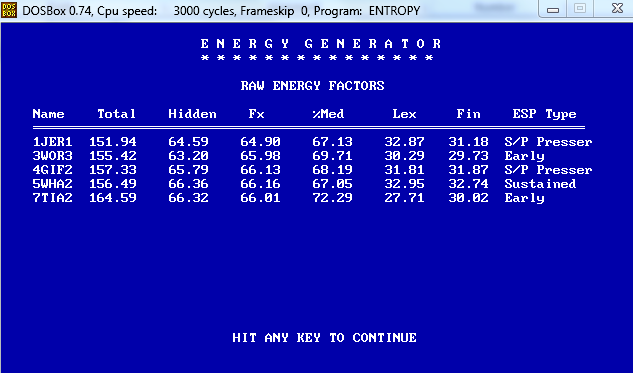Click Early type in 7TIA2 row

point(524,198)
